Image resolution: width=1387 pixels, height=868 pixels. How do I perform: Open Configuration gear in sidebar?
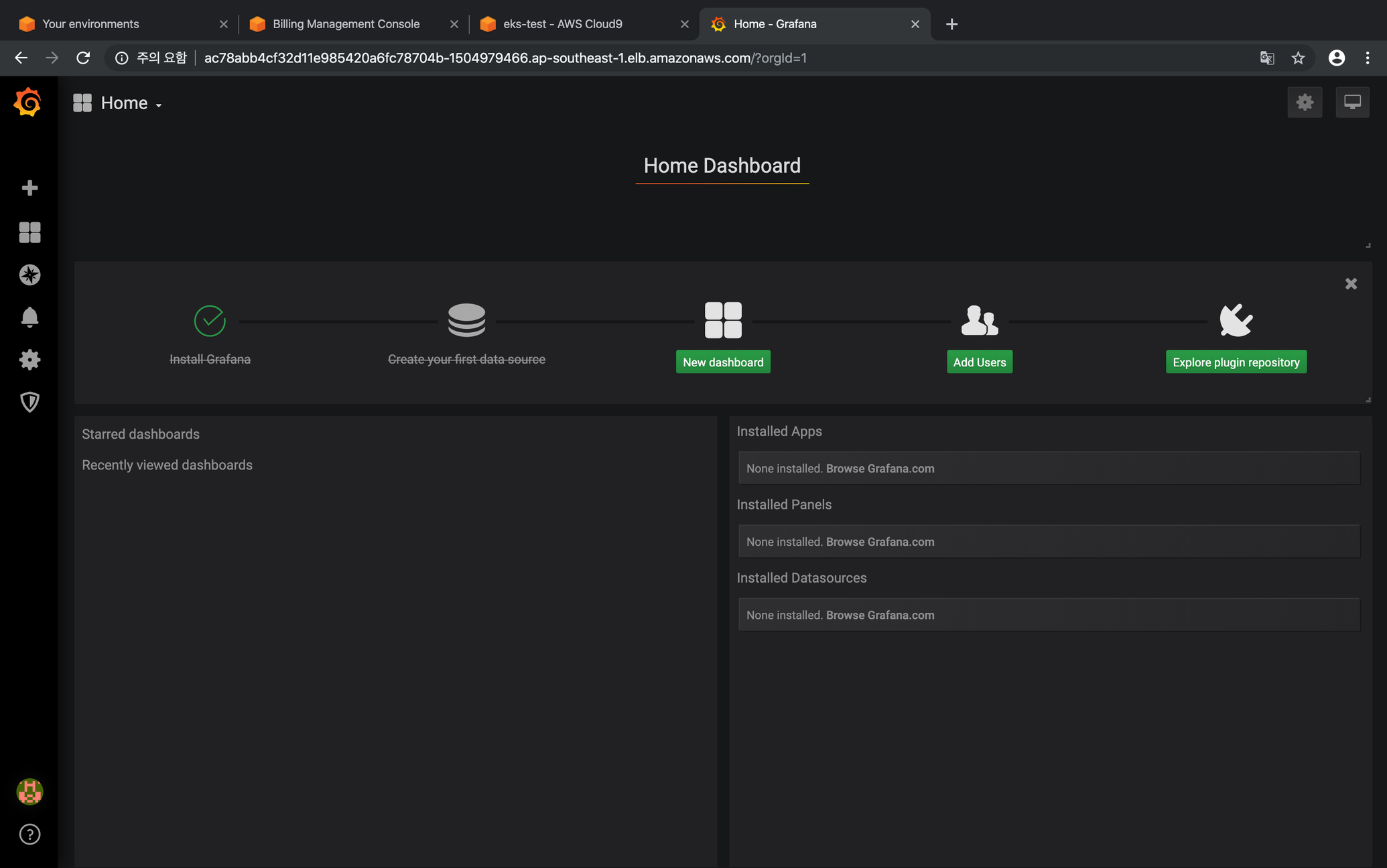coord(29,360)
